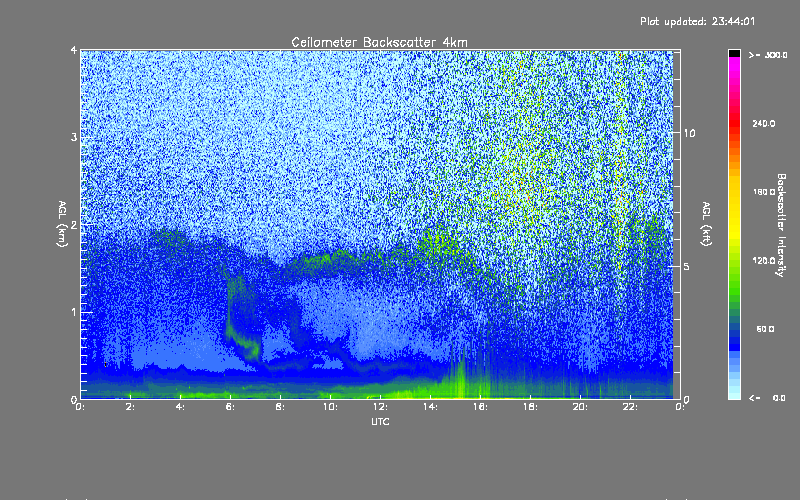This screenshot has width=800, height=500.
Task: Click the "10:" UTC hour tick label
Action: click(x=331, y=407)
